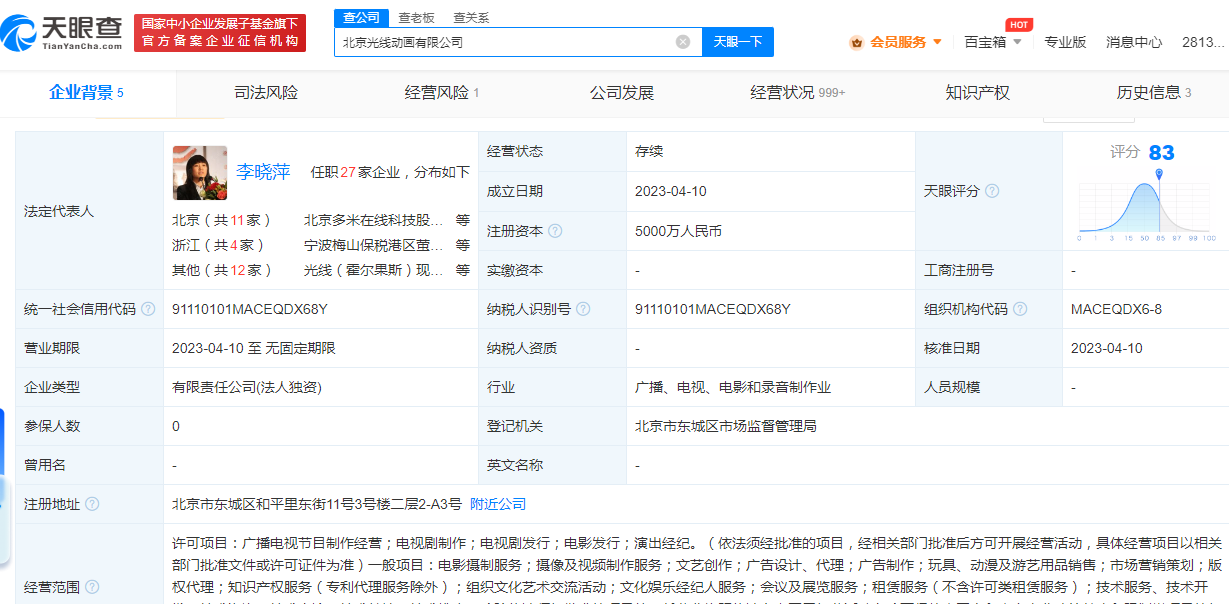Switch to the 查老板 search tab
1229x604 pixels.
pyautogui.click(x=416, y=17)
